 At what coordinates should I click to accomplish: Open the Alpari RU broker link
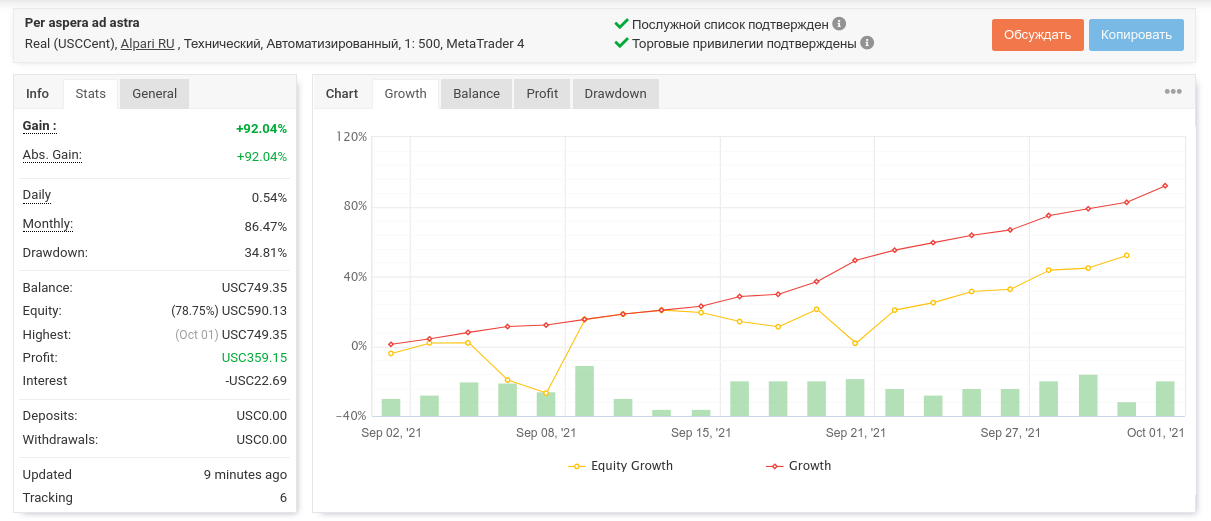147,44
